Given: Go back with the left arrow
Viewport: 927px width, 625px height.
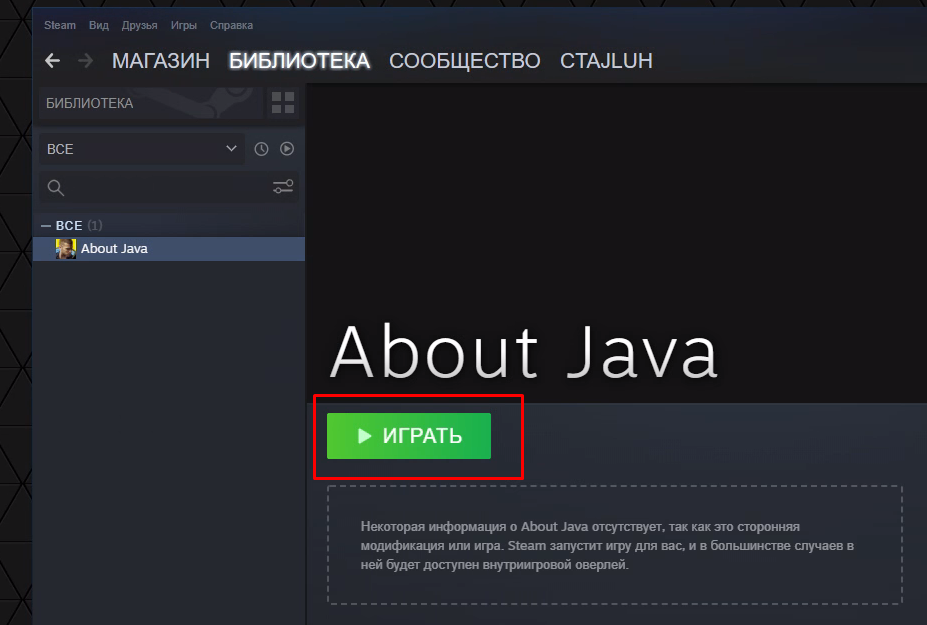Looking at the screenshot, I should 53,61.
